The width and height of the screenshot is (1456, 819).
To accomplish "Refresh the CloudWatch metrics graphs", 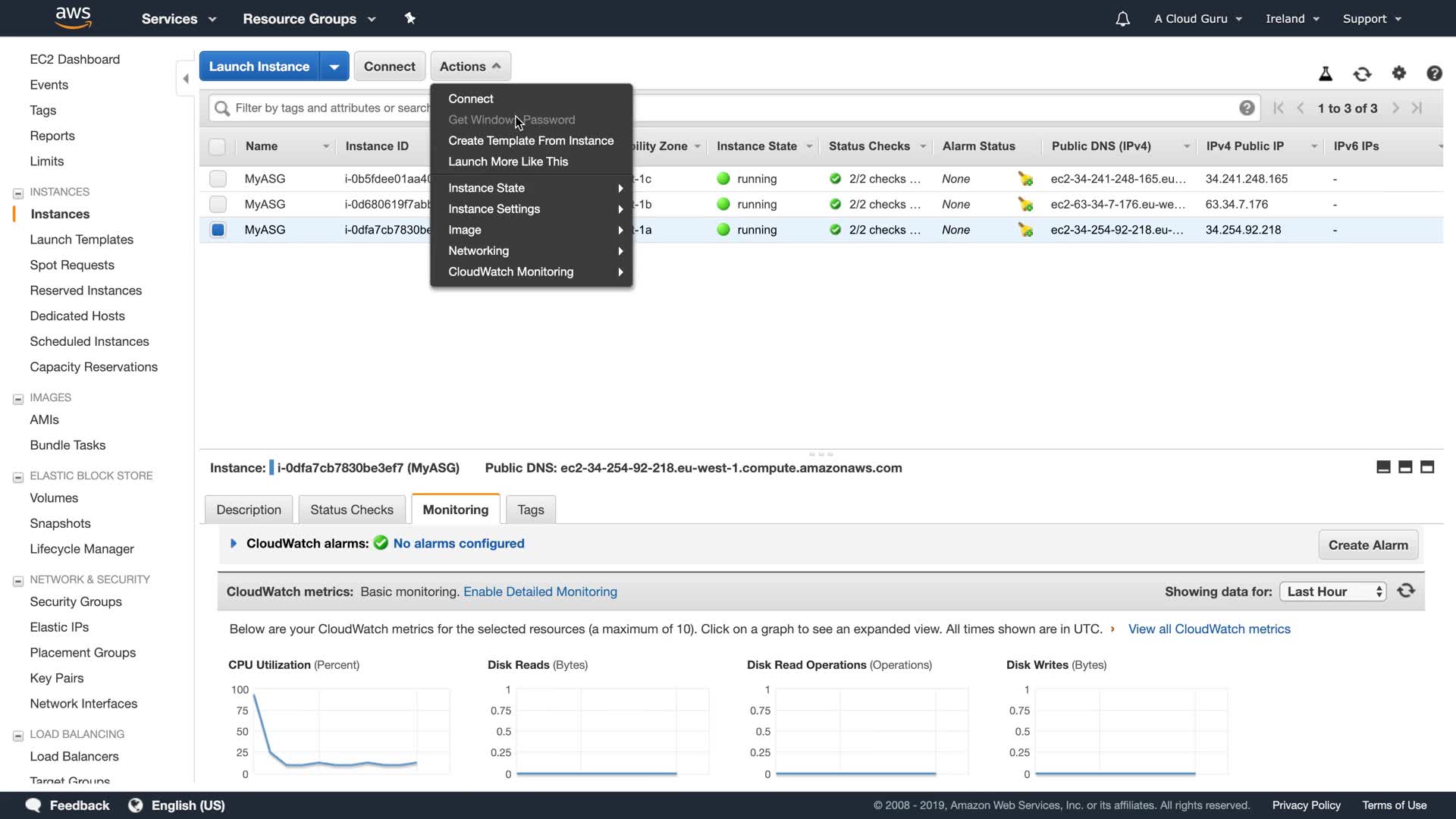I will tap(1406, 591).
